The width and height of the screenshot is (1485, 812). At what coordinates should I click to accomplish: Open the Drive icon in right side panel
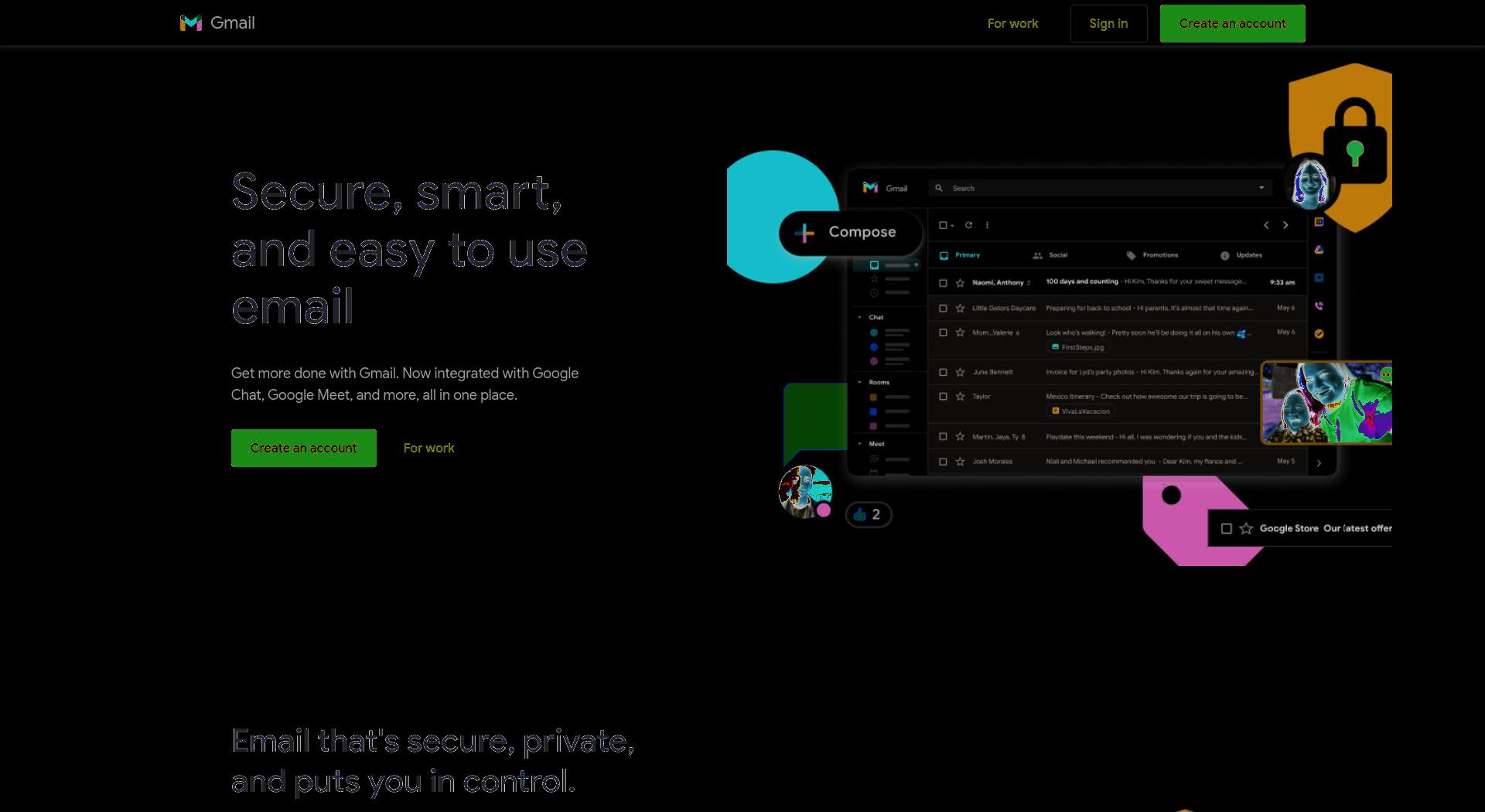click(1319, 250)
